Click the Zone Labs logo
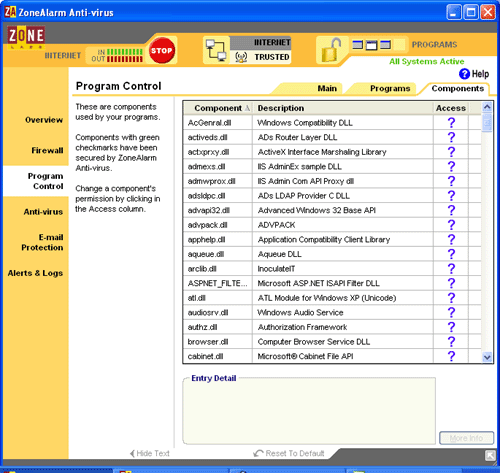500x473 pixels. coord(26,37)
